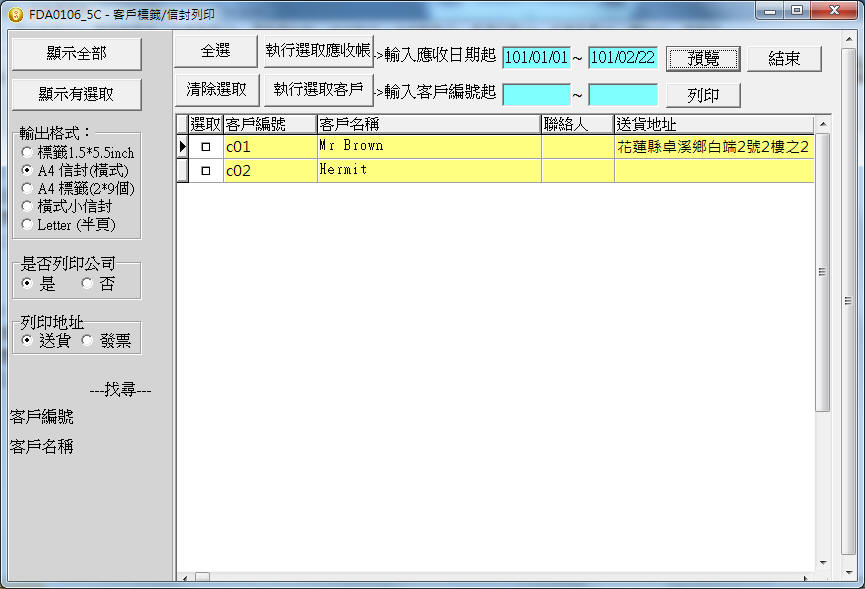The height and width of the screenshot is (589, 865).
Task: Click the grid's vertical scrollbar thumb
Action: [x=823, y=272]
